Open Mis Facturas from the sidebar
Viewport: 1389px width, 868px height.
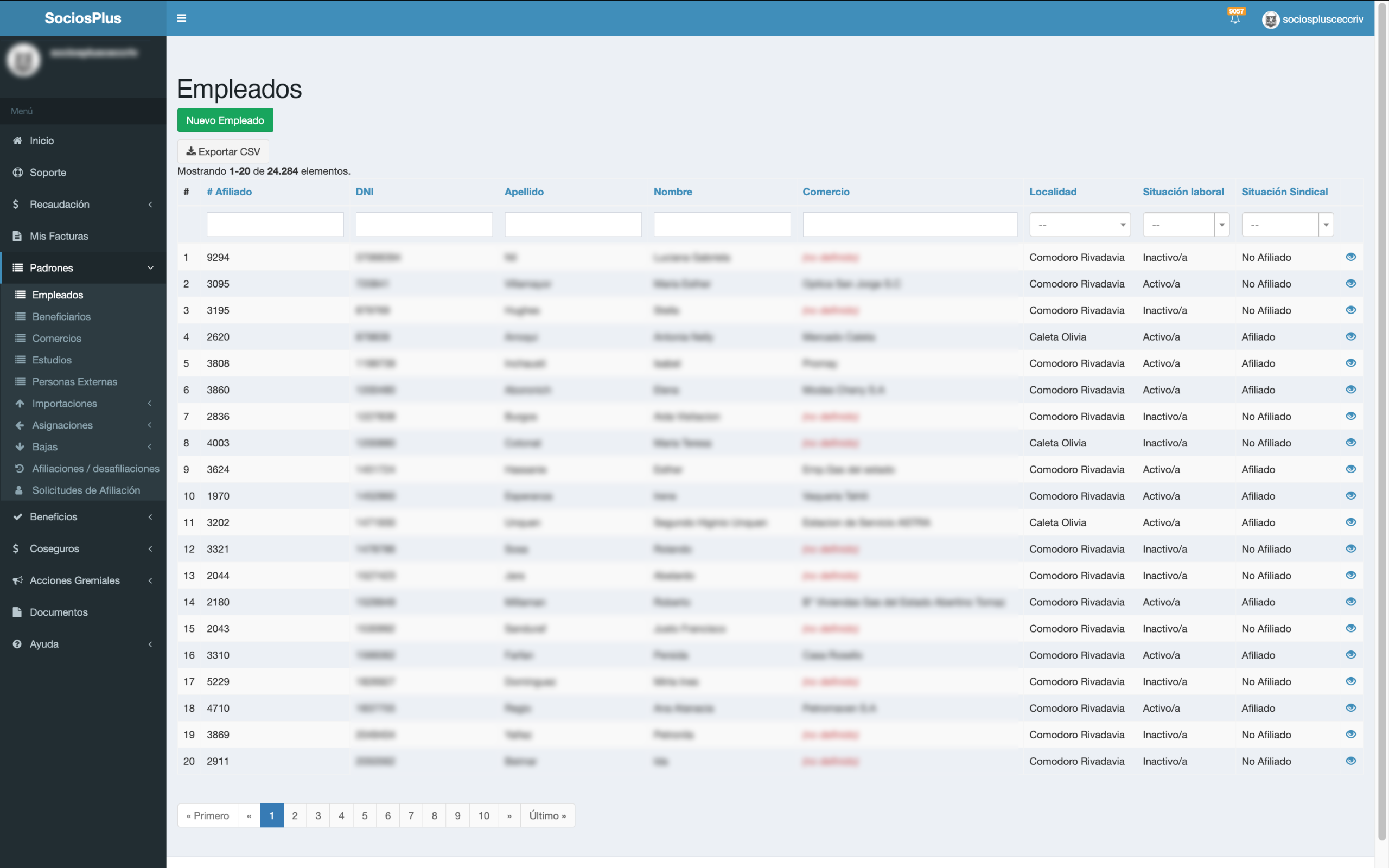point(59,236)
